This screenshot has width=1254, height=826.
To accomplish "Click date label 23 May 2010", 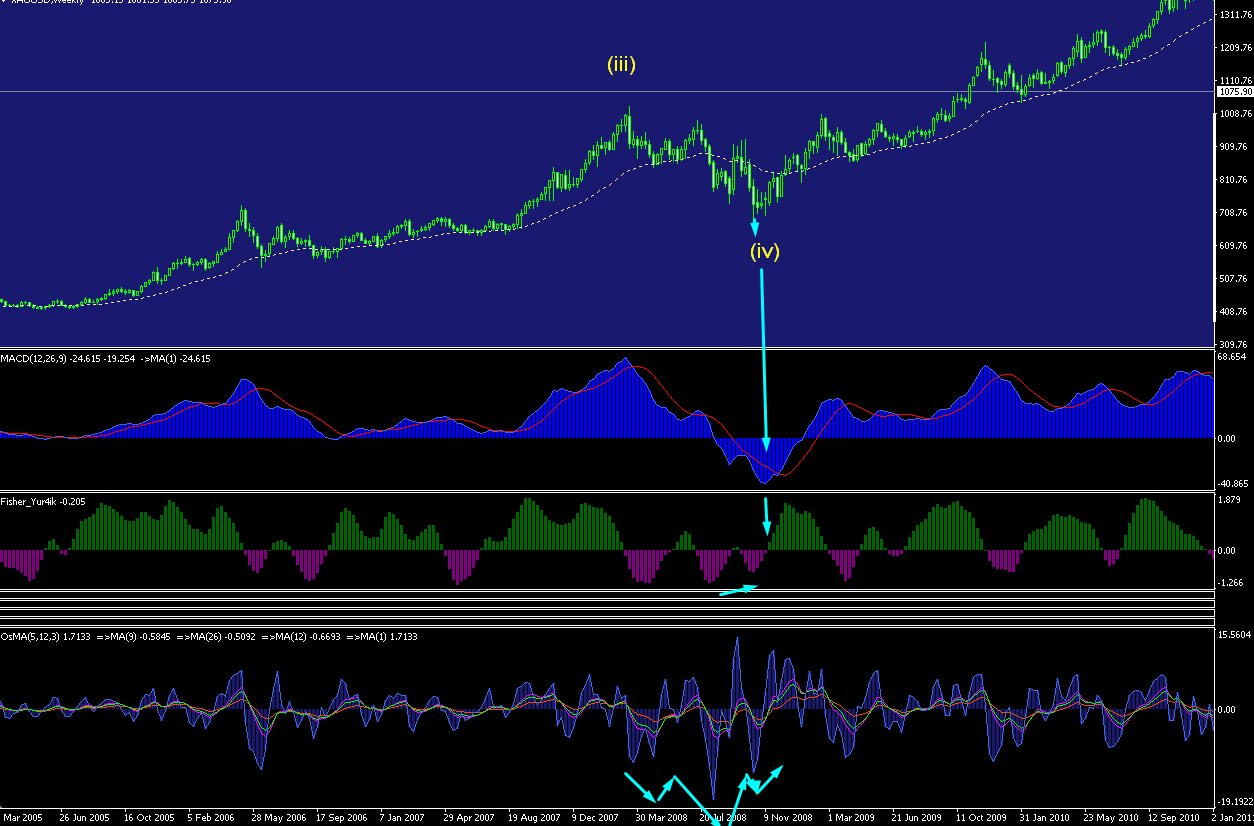I will tap(1110, 818).
